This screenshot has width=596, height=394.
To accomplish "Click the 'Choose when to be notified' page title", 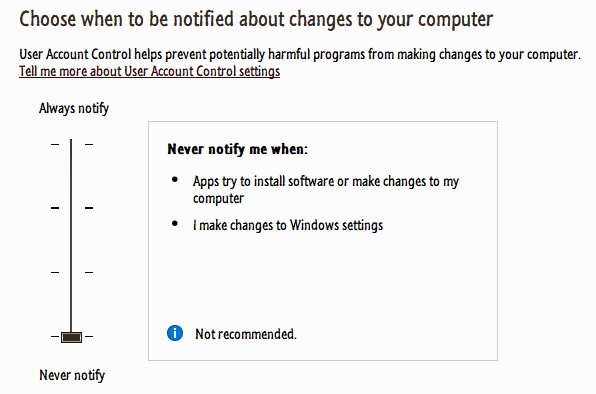I will pyautogui.click(x=256, y=20).
